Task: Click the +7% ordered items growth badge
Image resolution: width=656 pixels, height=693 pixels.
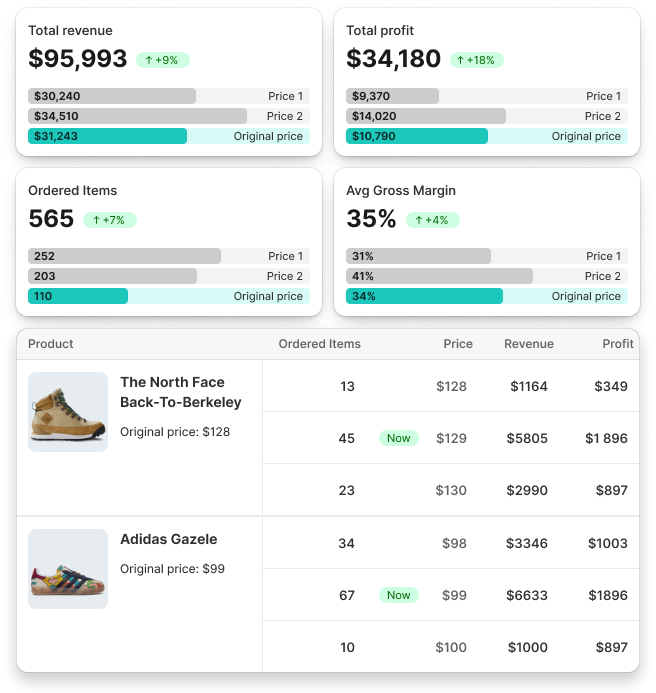Action: [110, 220]
